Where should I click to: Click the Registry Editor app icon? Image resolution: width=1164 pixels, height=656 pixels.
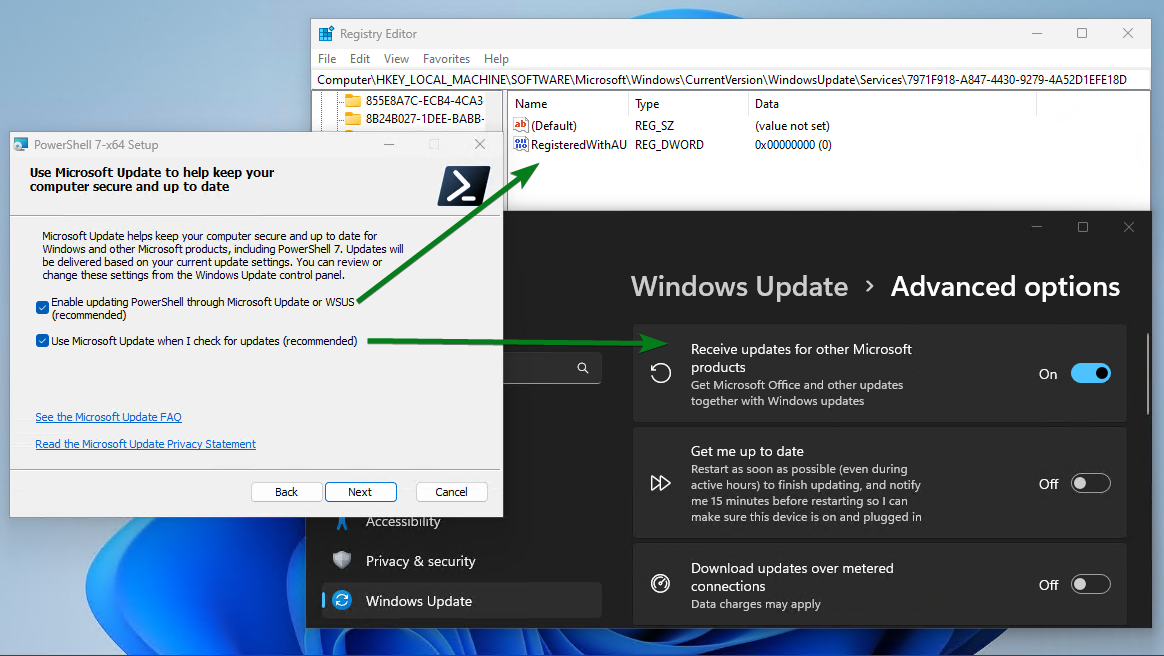pos(326,33)
